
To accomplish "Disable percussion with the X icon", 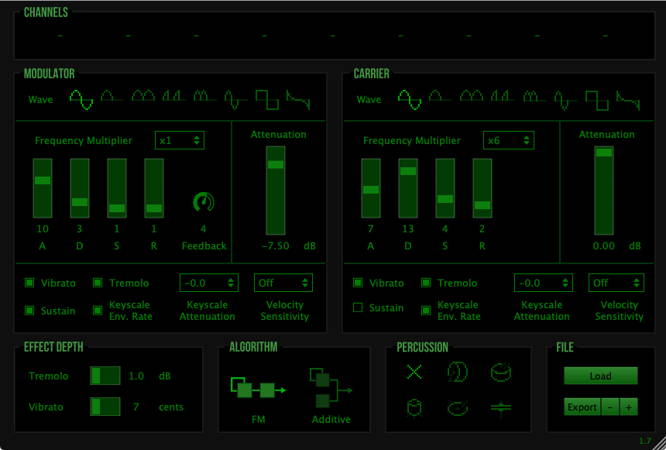I will [415, 373].
